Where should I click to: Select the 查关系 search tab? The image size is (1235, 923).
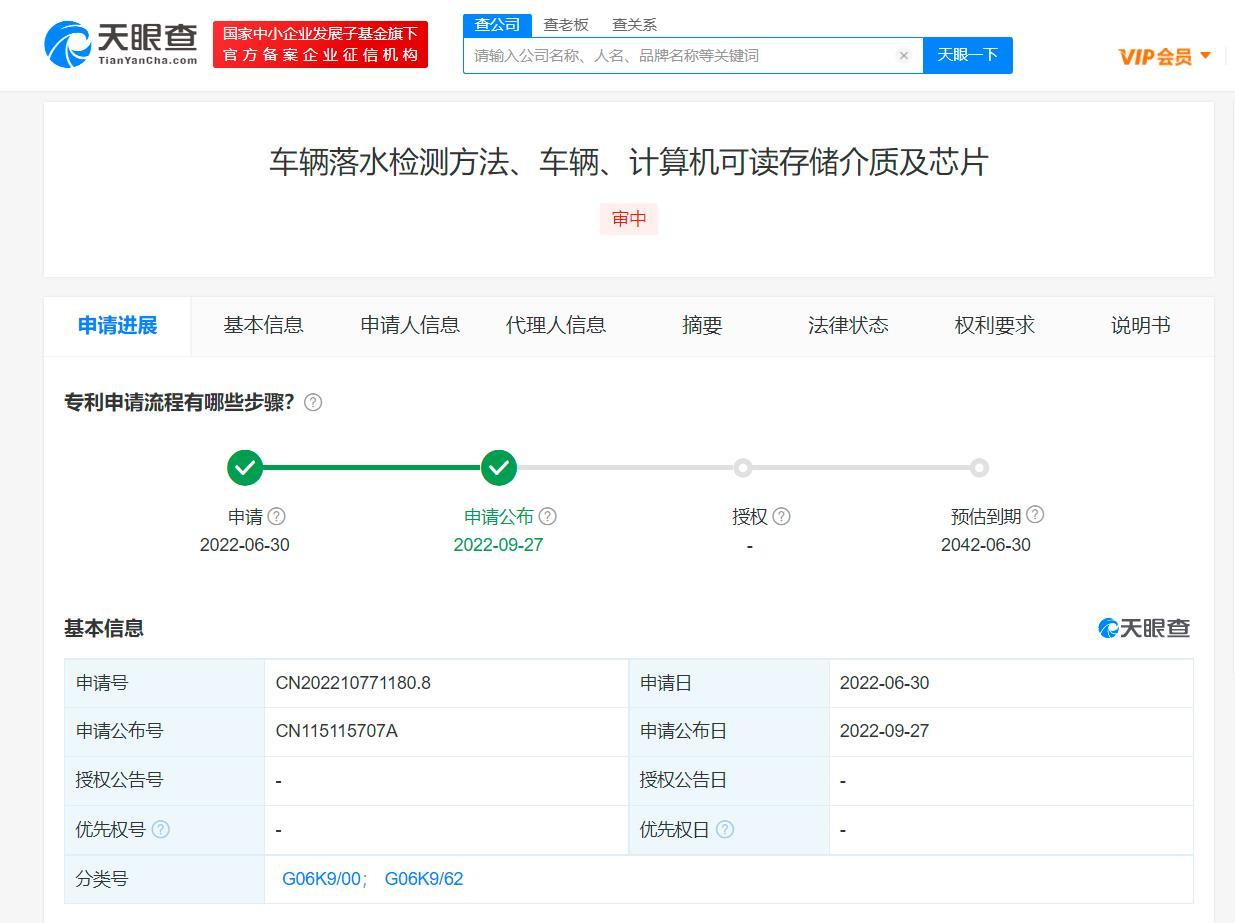tap(634, 24)
